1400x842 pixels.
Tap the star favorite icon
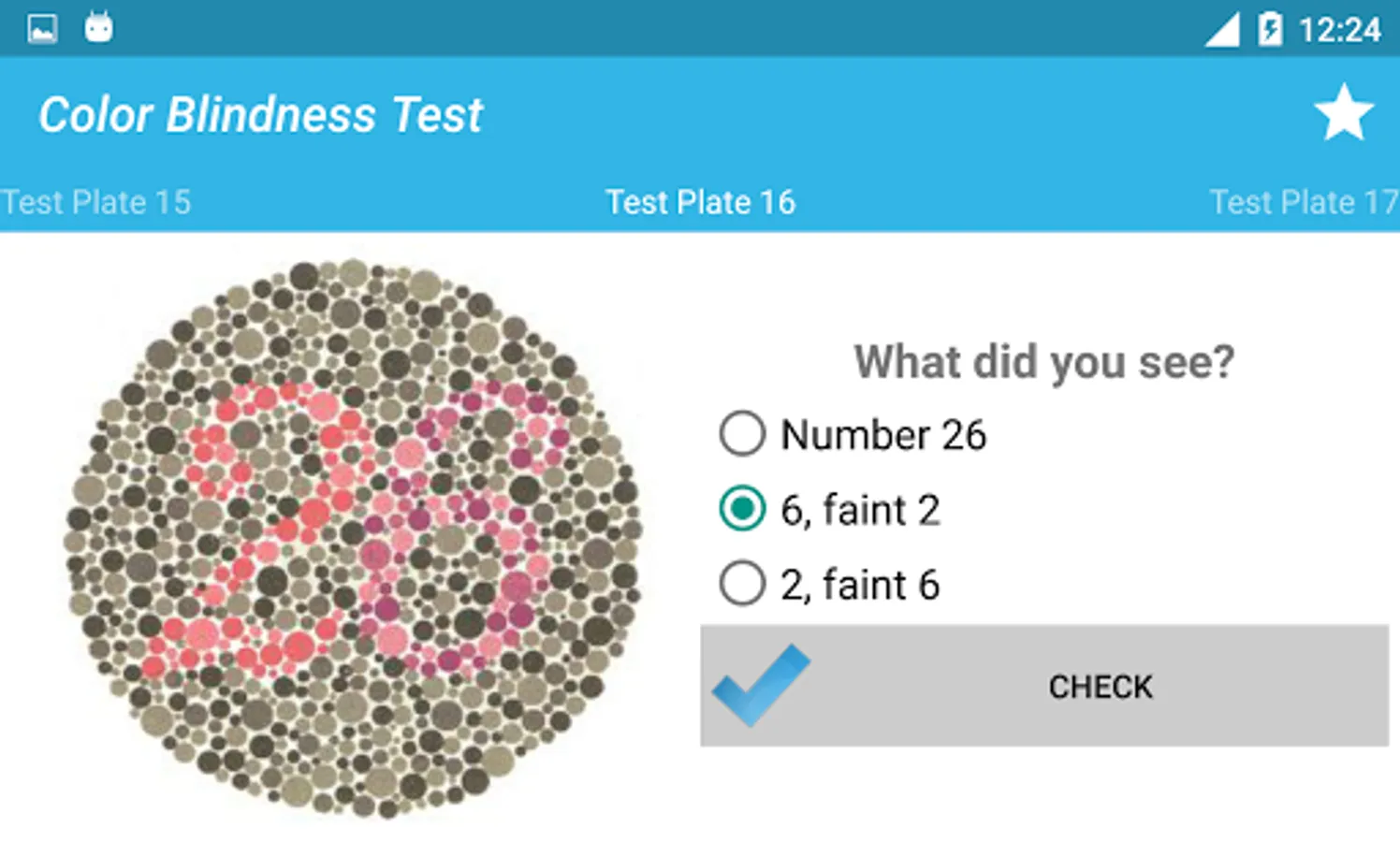(1343, 113)
